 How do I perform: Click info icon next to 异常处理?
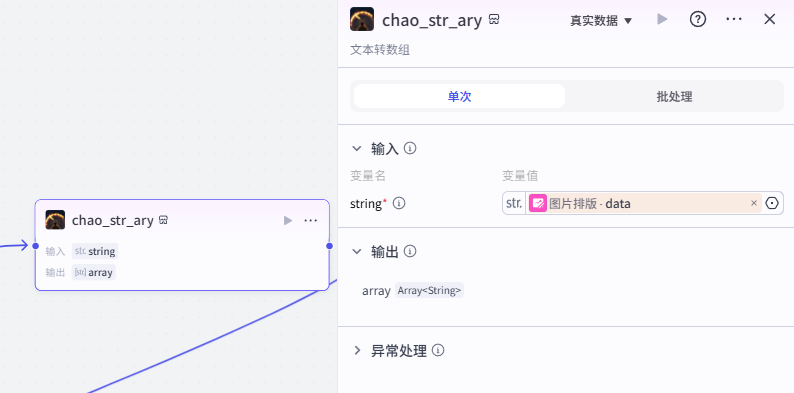439,350
